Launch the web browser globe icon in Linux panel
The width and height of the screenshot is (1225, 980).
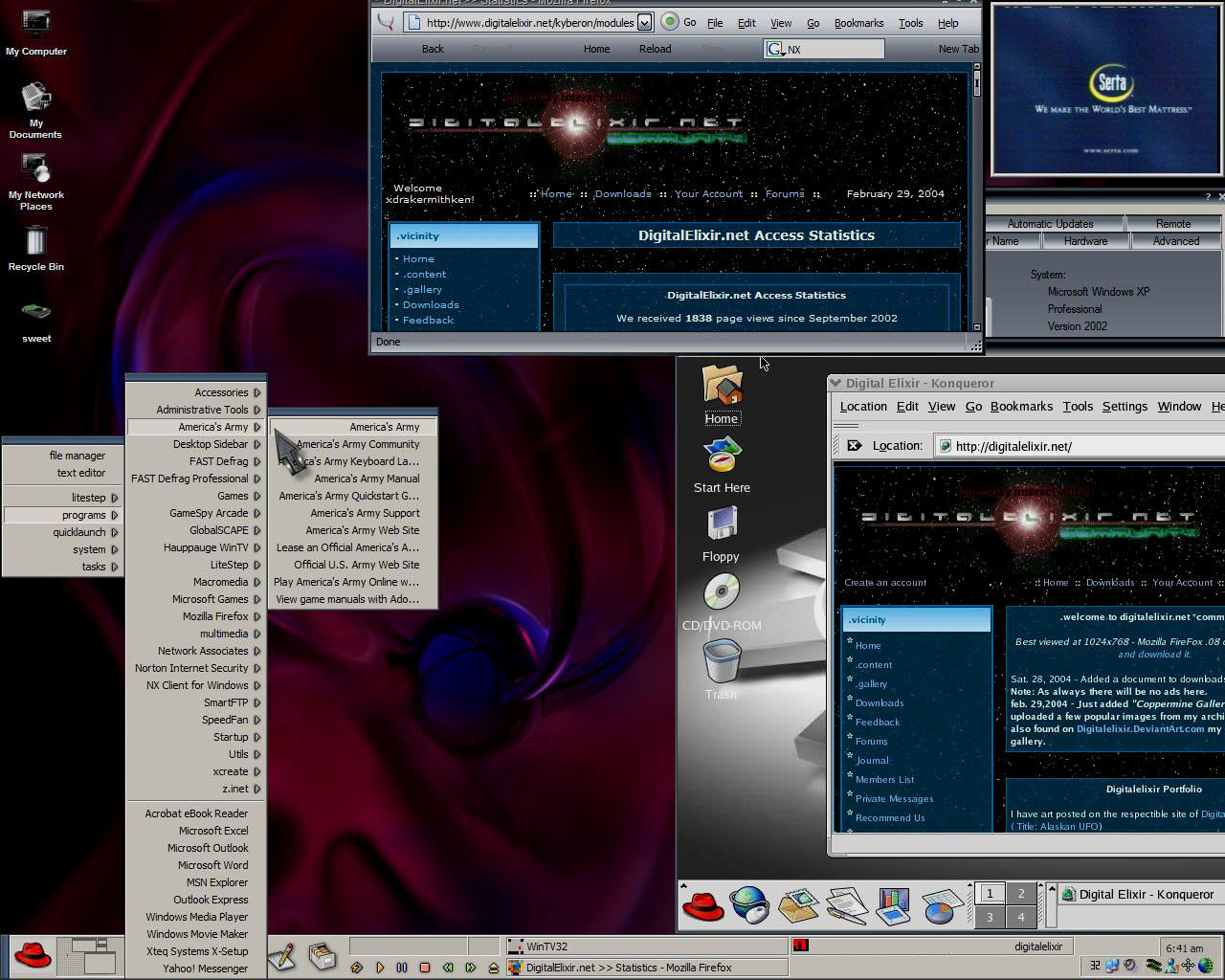click(749, 904)
